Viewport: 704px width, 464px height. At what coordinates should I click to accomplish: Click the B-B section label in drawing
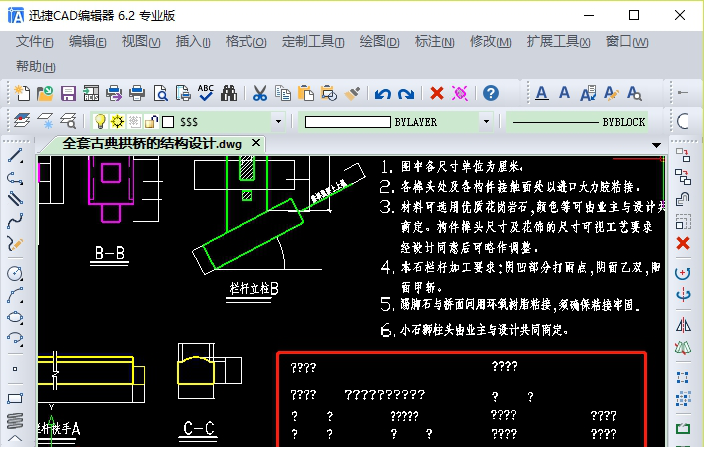coord(110,253)
